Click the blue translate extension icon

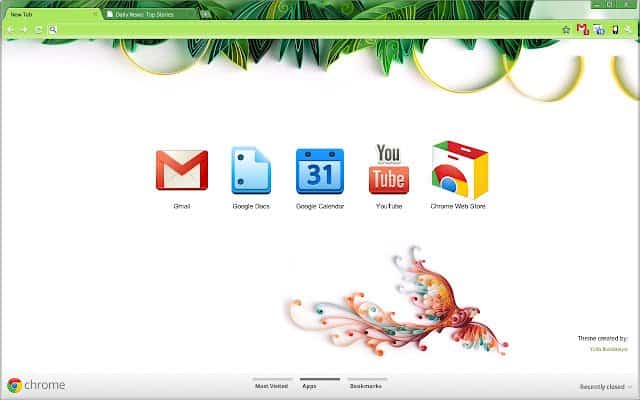tap(599, 30)
